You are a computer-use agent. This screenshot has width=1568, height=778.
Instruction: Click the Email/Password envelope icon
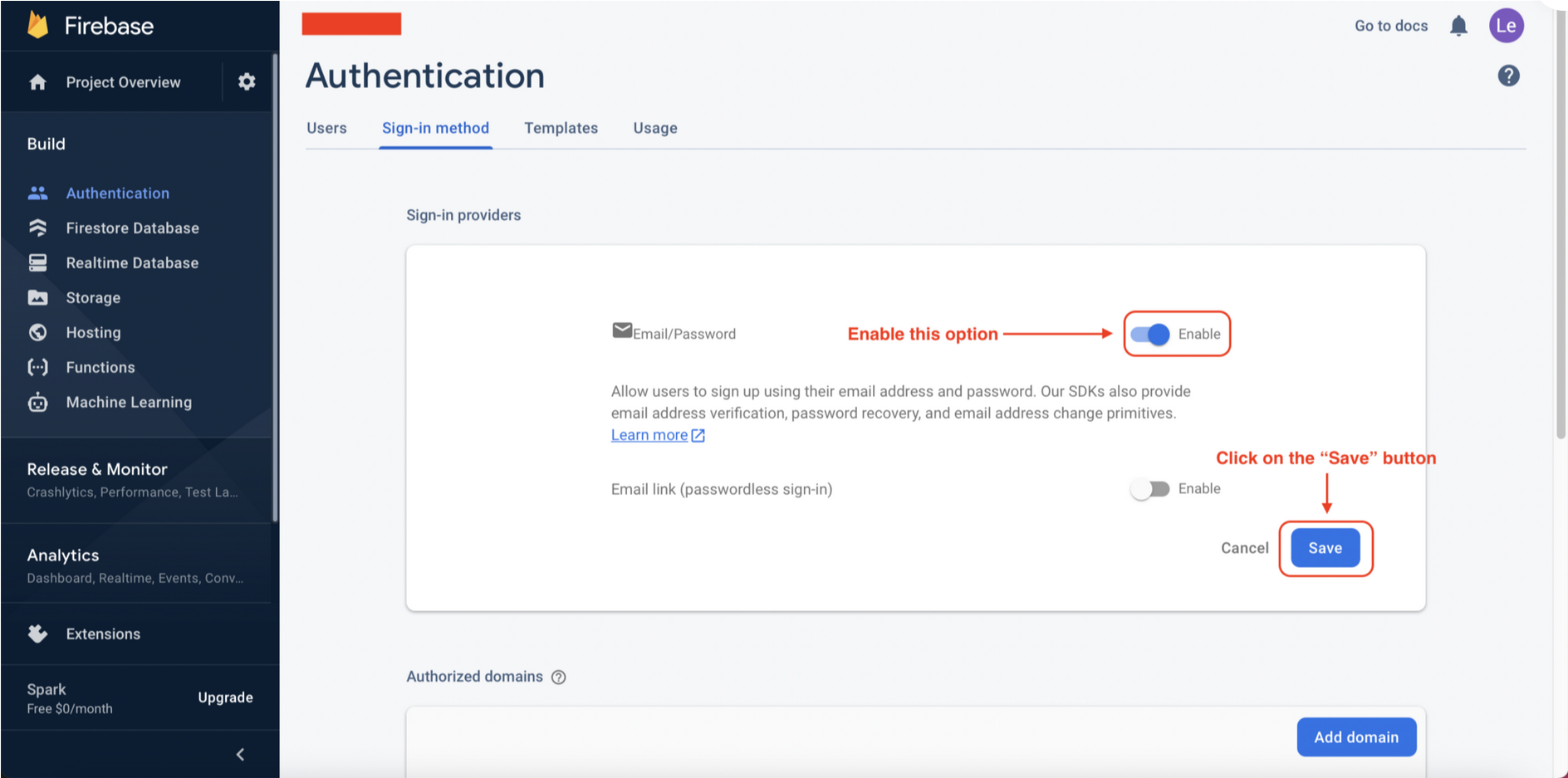[622, 330]
